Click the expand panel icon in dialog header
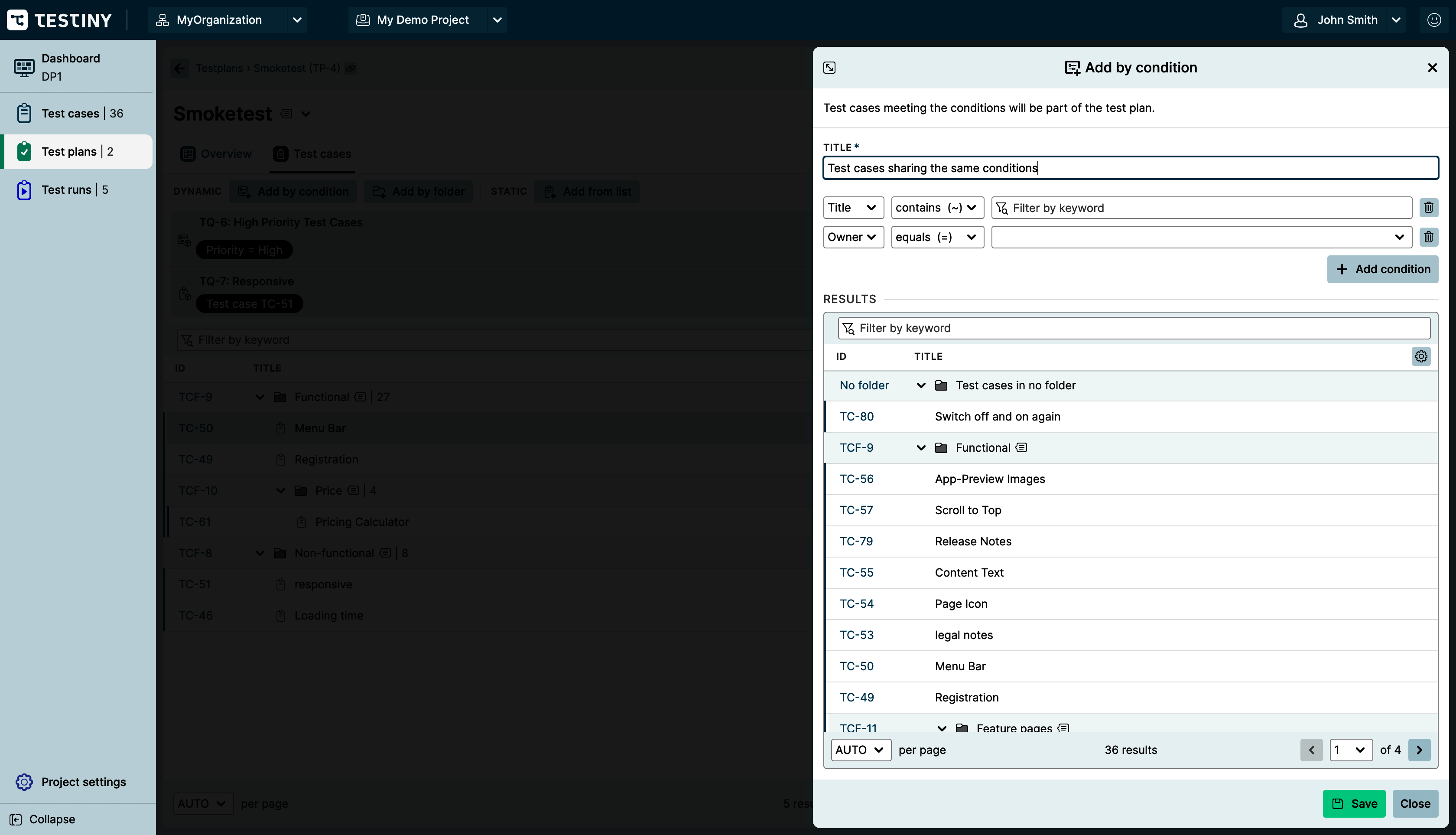The width and height of the screenshot is (1456, 835). pos(829,68)
